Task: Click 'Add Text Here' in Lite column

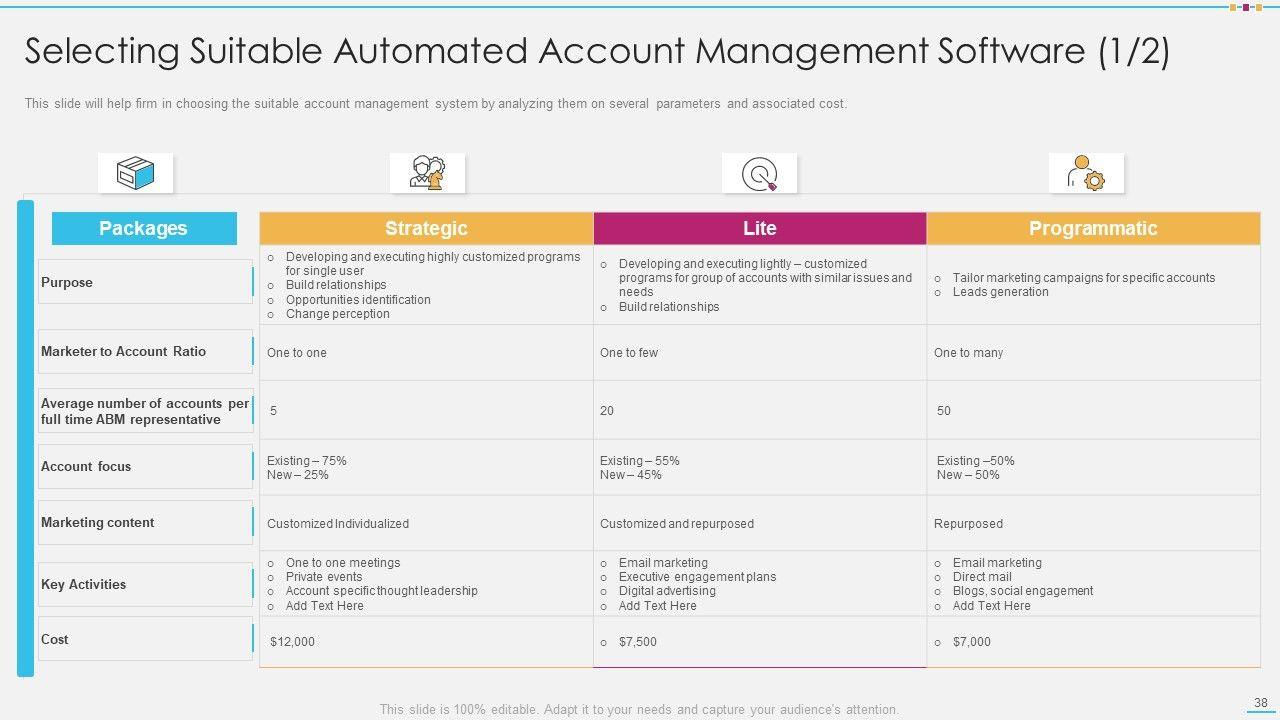Action: [x=658, y=606]
